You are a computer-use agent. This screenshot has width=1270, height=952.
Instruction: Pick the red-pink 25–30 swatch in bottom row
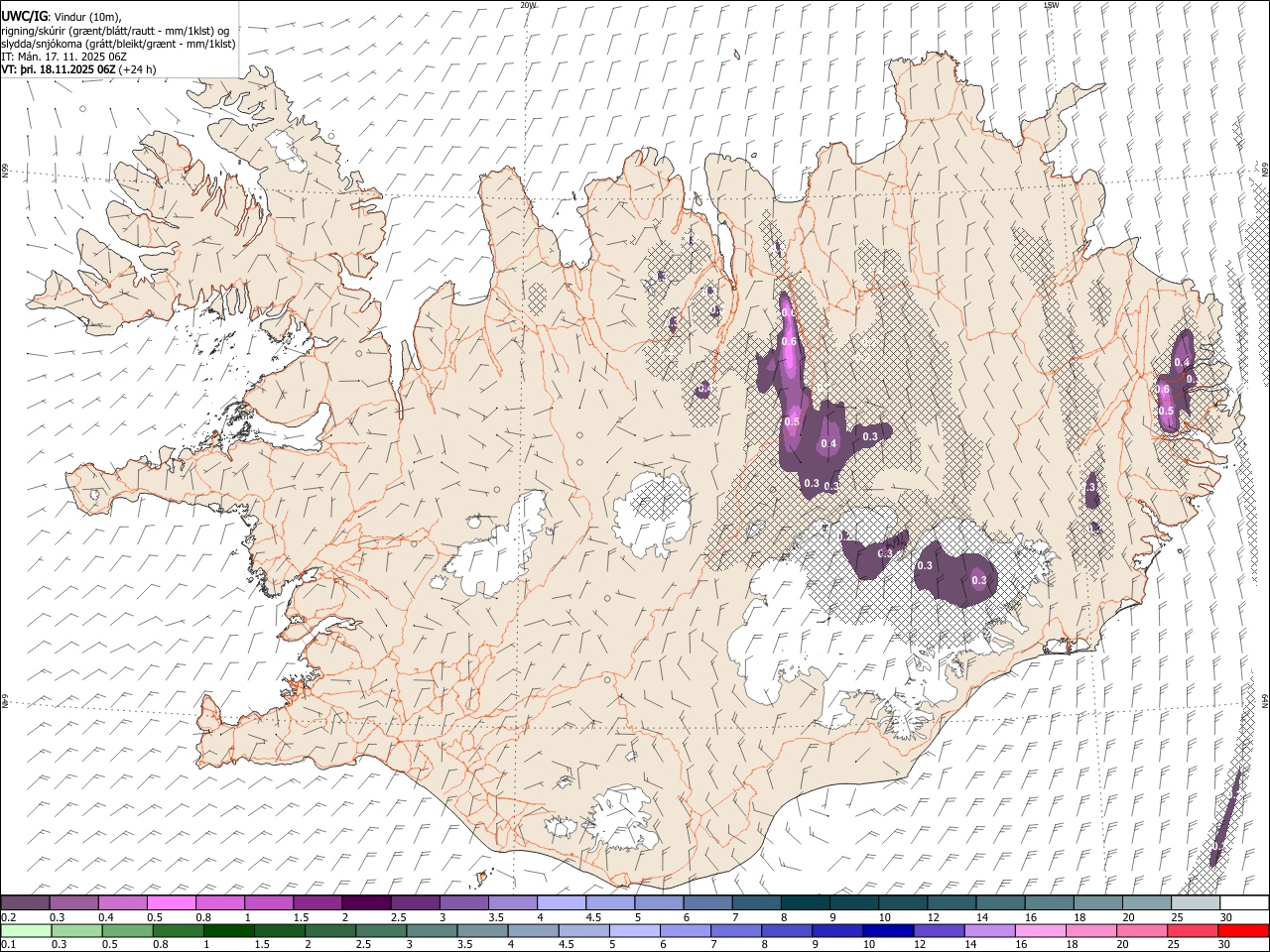coord(1191,930)
